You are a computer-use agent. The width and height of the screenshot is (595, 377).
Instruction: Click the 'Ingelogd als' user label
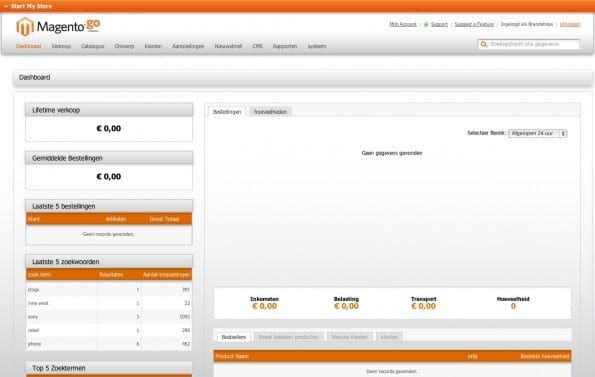(x=527, y=24)
